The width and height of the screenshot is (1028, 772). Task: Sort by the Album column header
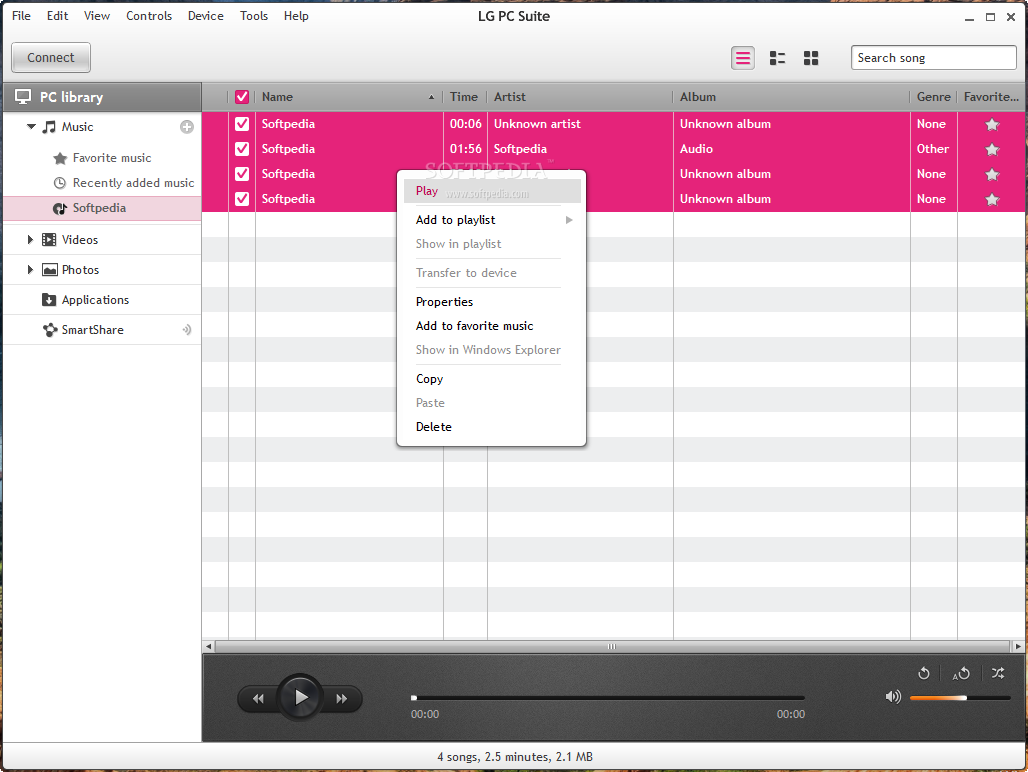pyautogui.click(x=791, y=97)
